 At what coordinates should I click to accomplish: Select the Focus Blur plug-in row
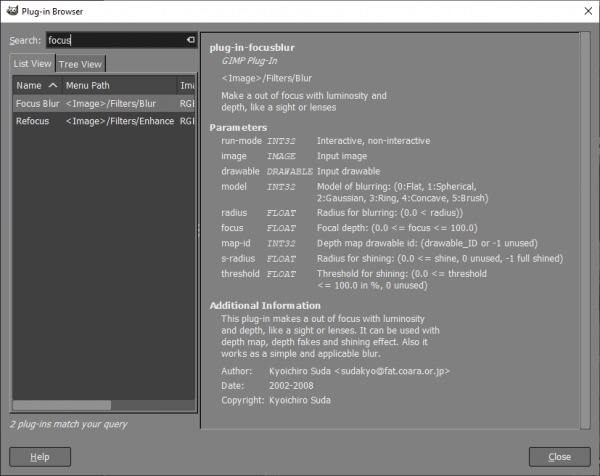tap(104, 104)
